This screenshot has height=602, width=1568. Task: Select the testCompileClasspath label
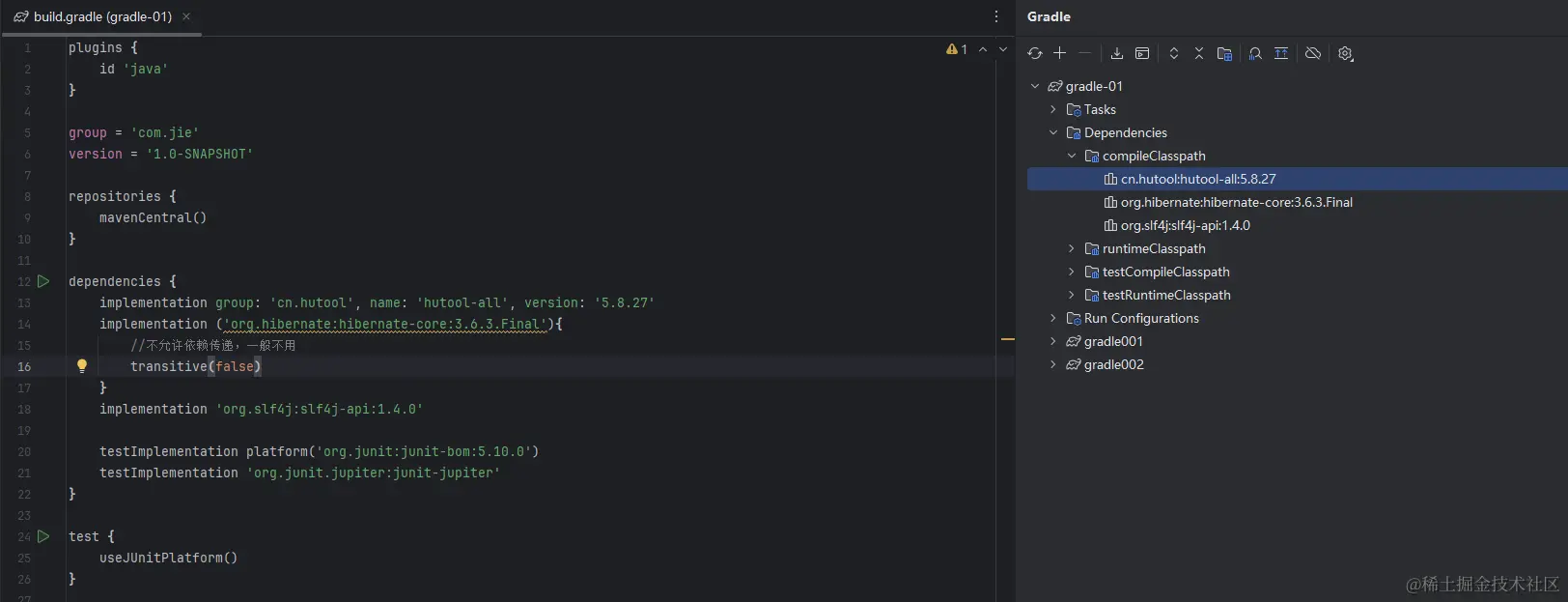(x=1166, y=272)
